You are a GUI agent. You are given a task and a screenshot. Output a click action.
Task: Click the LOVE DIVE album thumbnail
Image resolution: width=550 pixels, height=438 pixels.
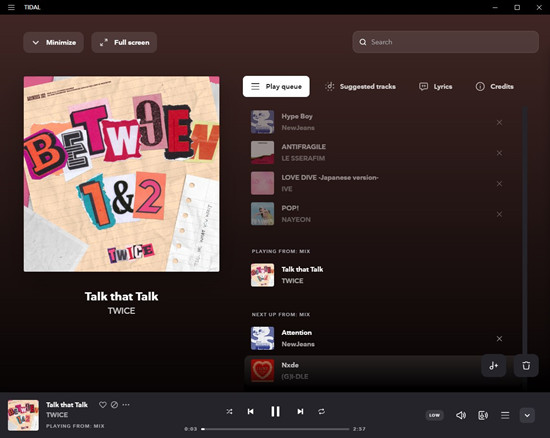point(262,183)
